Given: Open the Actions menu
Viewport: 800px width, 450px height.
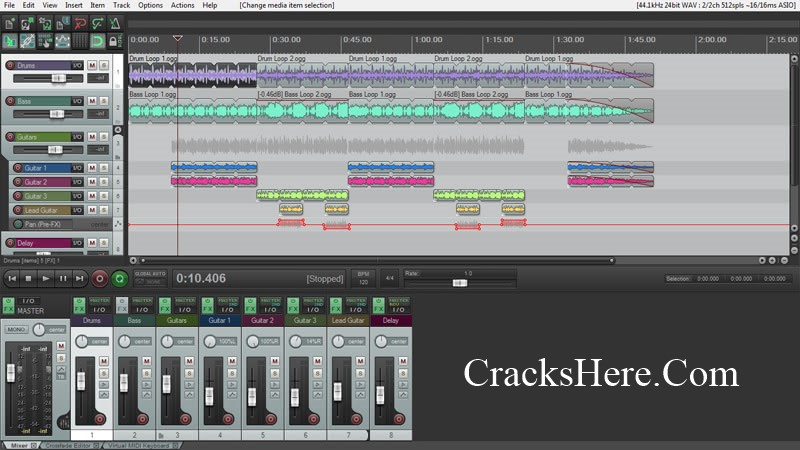Looking at the screenshot, I should tap(182, 5).
